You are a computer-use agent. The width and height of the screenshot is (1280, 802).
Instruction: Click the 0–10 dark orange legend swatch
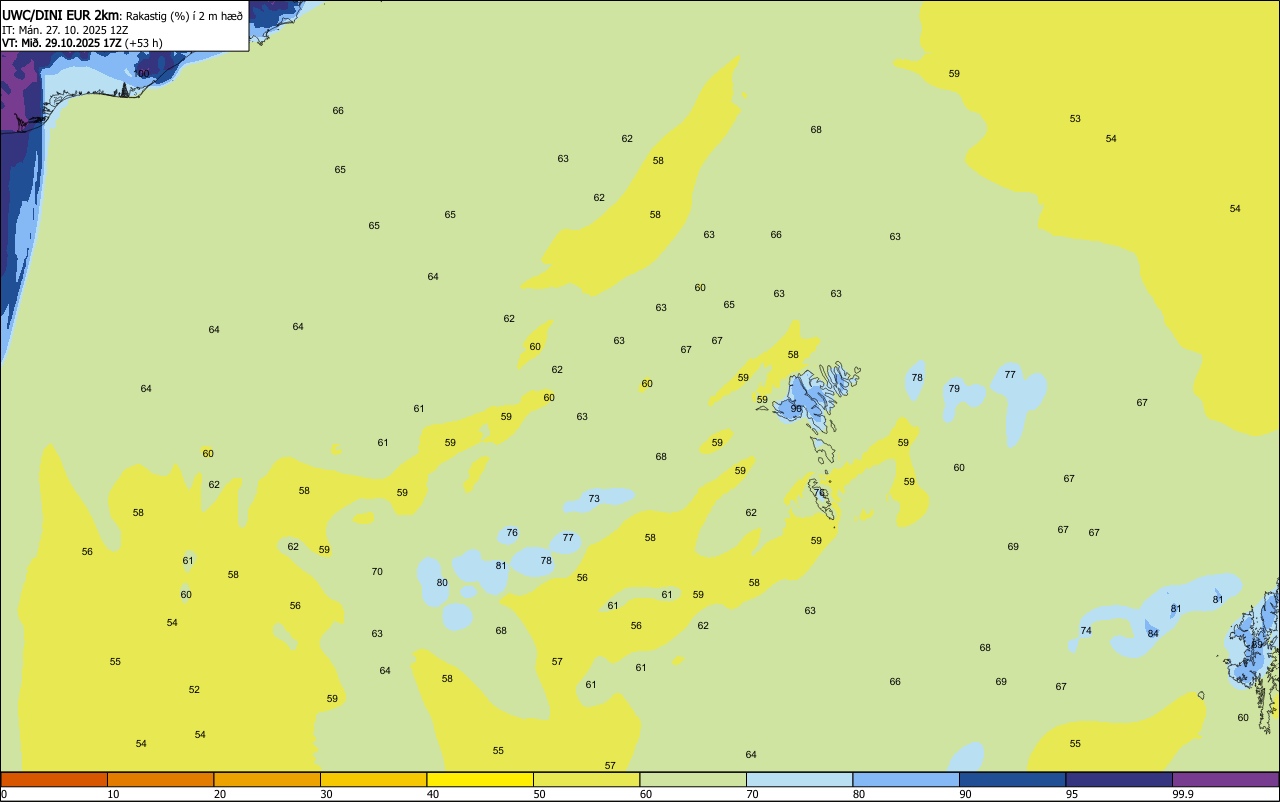[x=54, y=779]
